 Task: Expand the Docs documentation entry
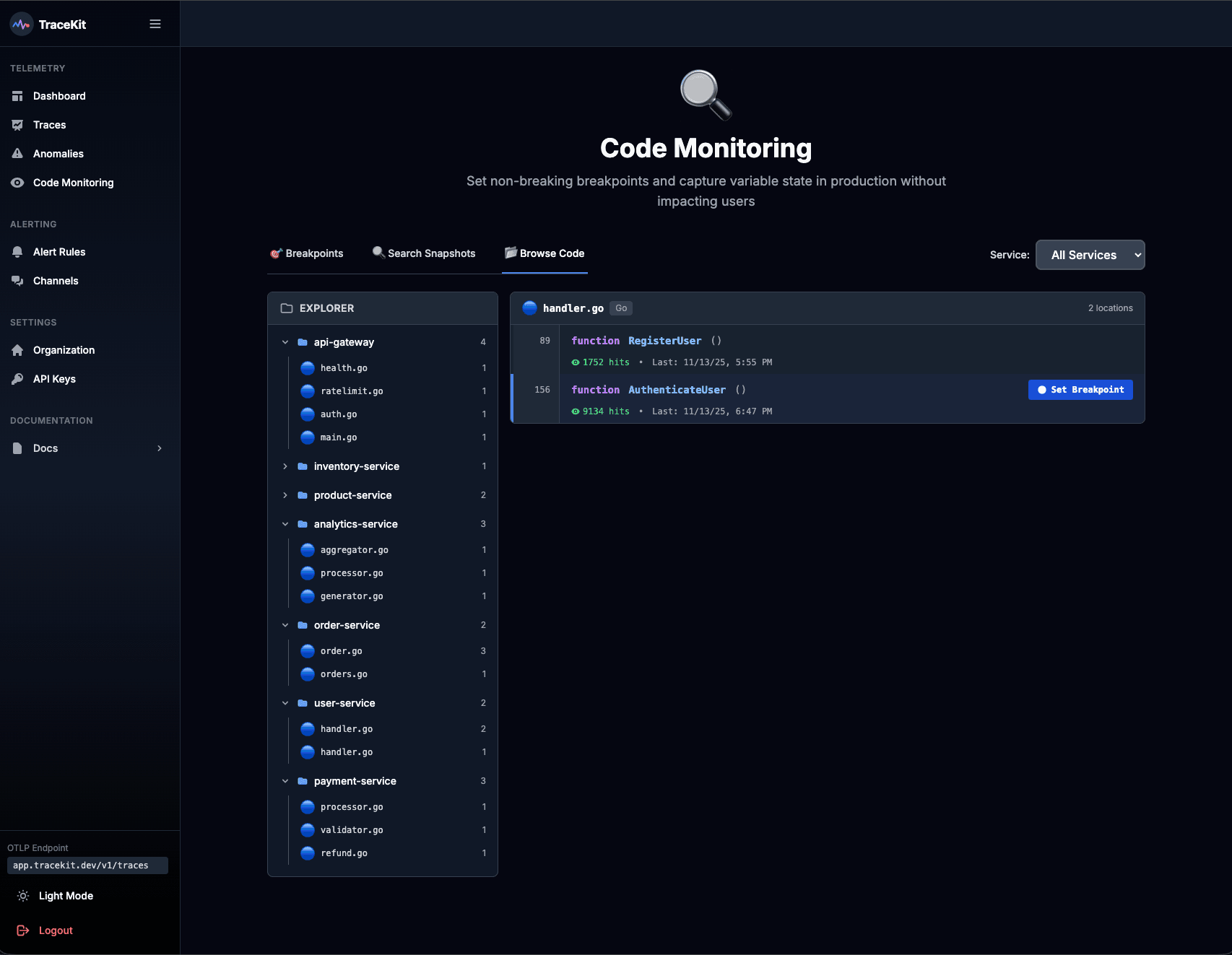(160, 448)
